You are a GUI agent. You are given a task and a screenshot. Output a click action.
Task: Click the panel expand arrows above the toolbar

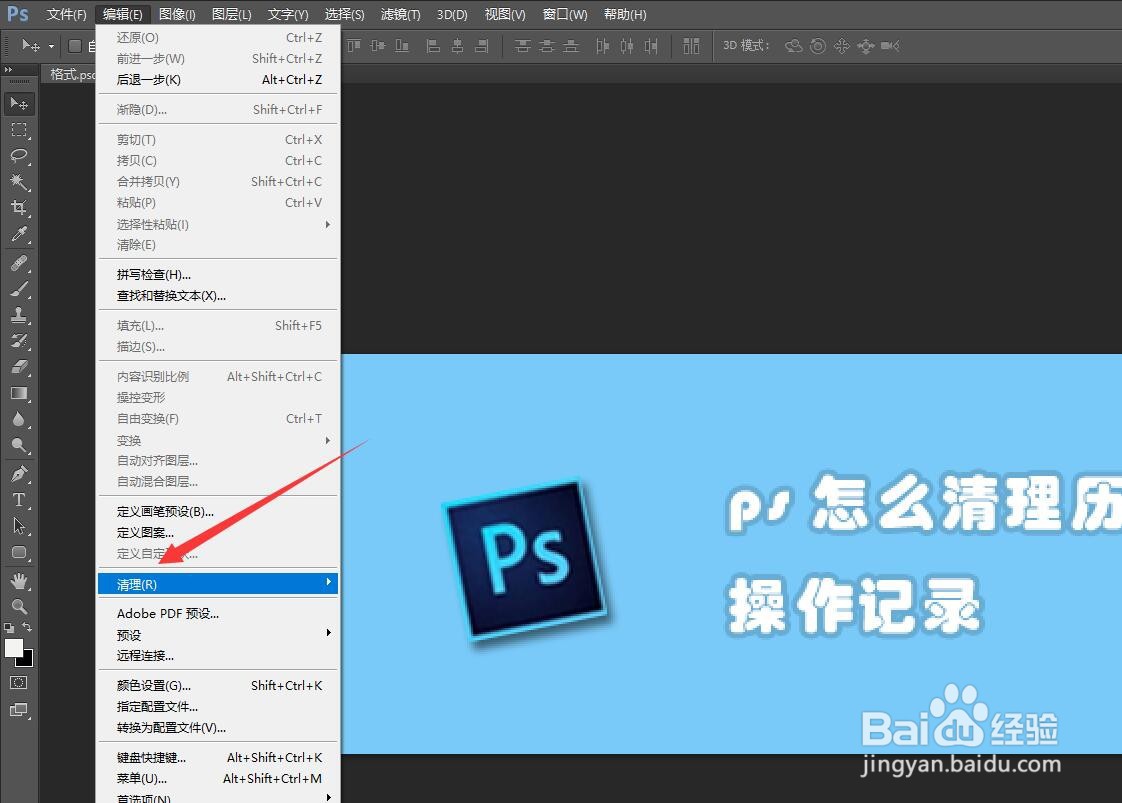11,70
